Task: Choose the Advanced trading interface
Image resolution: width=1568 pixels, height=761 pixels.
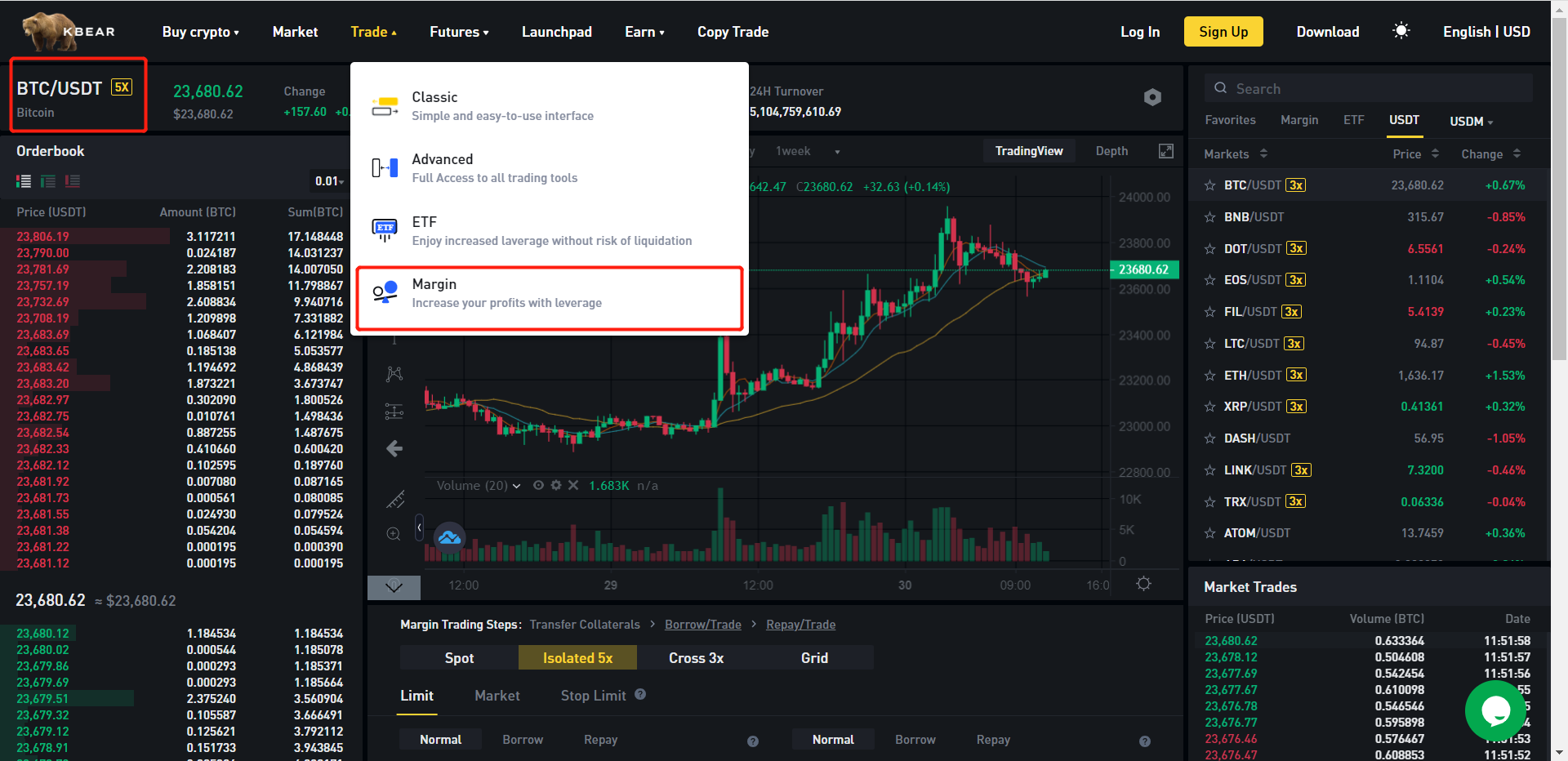Action: 550,168
